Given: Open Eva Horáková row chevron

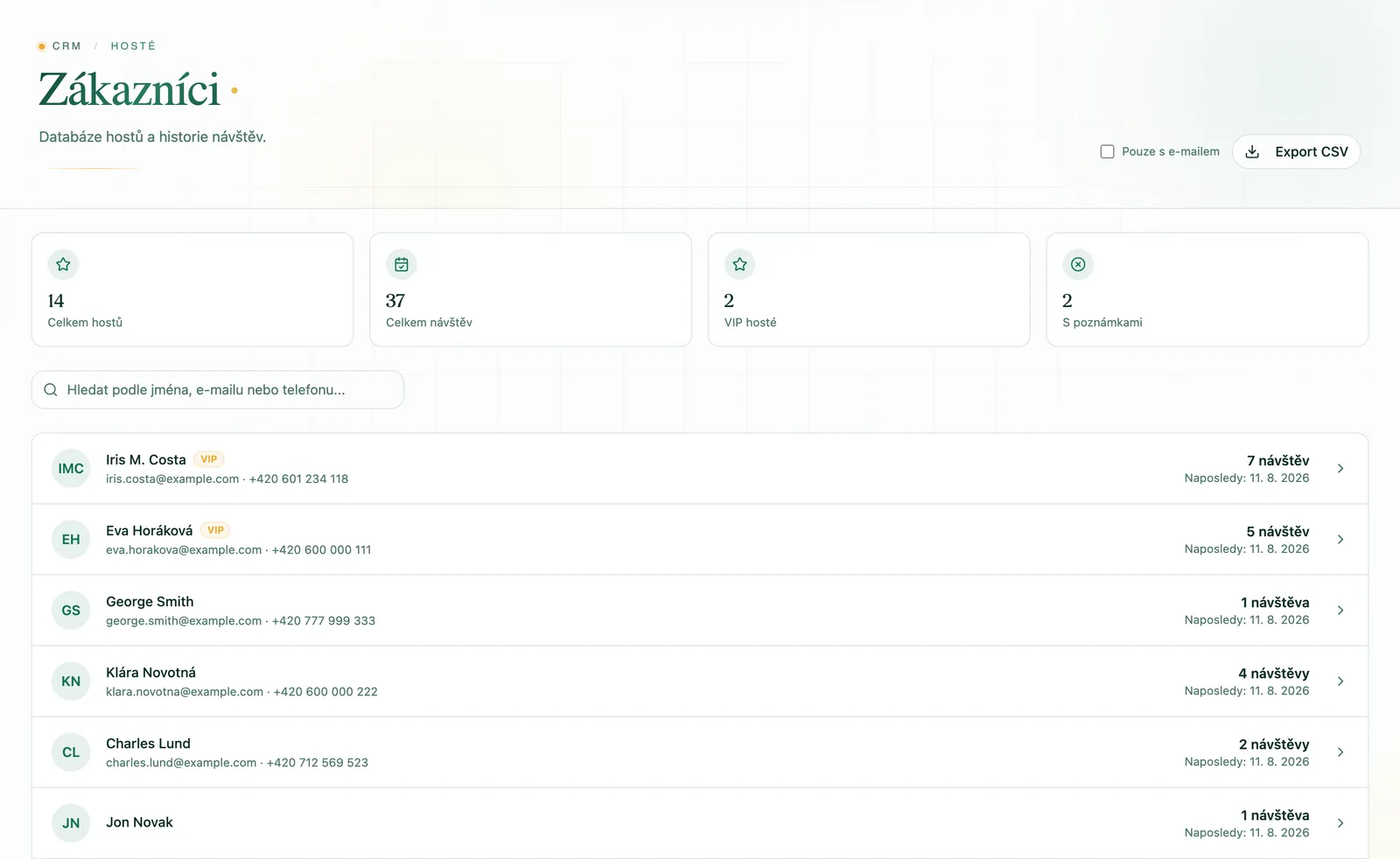Looking at the screenshot, I should coord(1340,540).
